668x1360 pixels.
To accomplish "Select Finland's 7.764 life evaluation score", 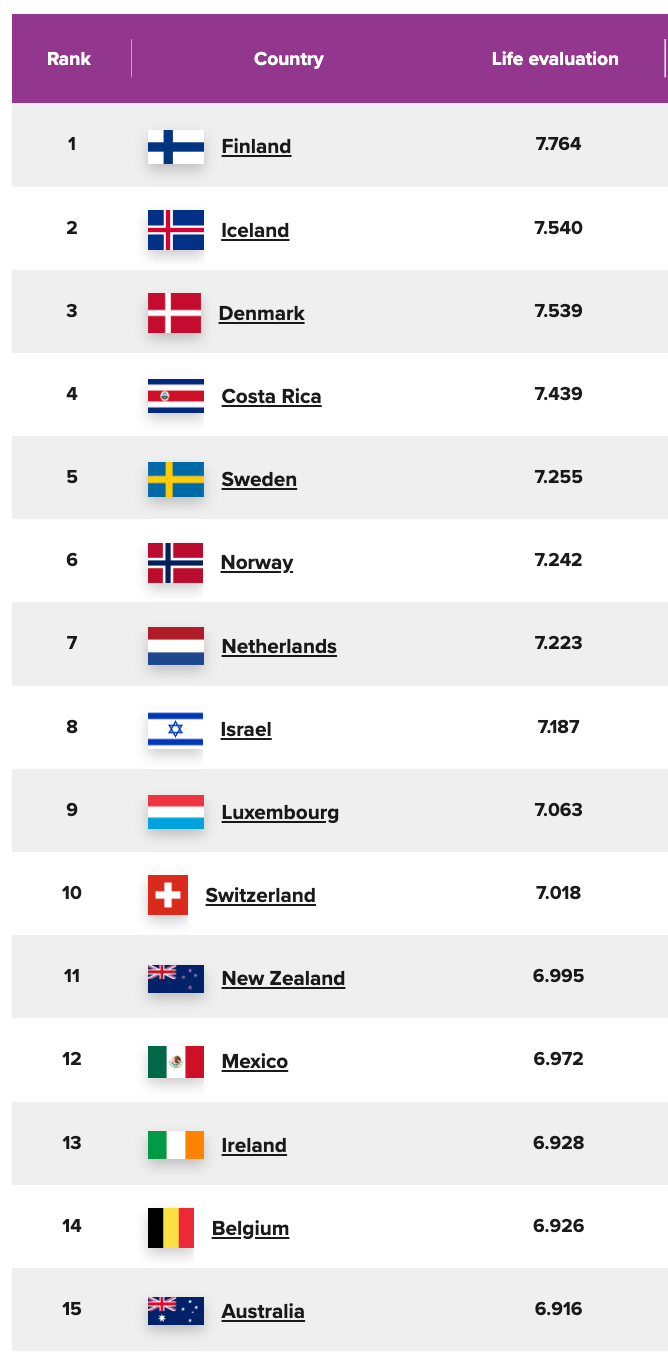I will [558, 144].
